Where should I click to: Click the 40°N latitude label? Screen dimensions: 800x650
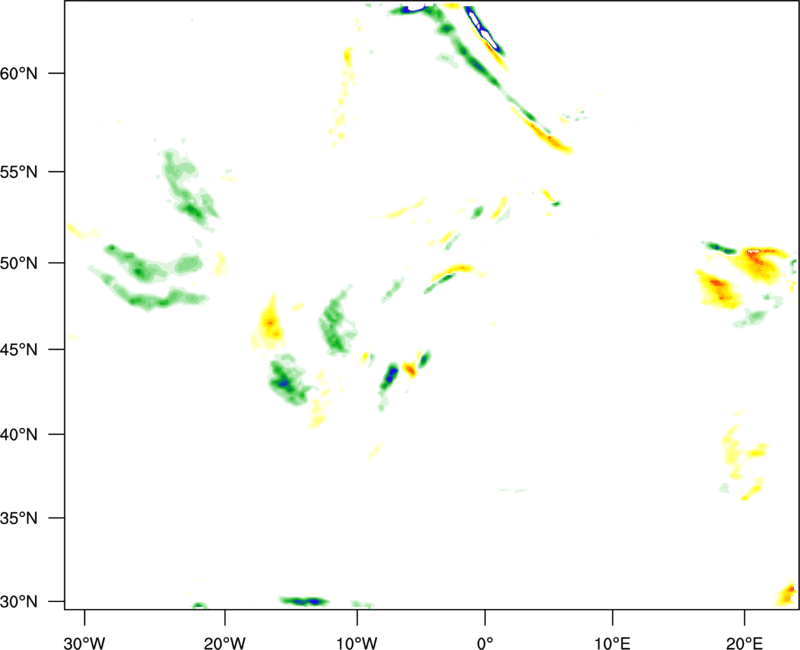point(19,435)
